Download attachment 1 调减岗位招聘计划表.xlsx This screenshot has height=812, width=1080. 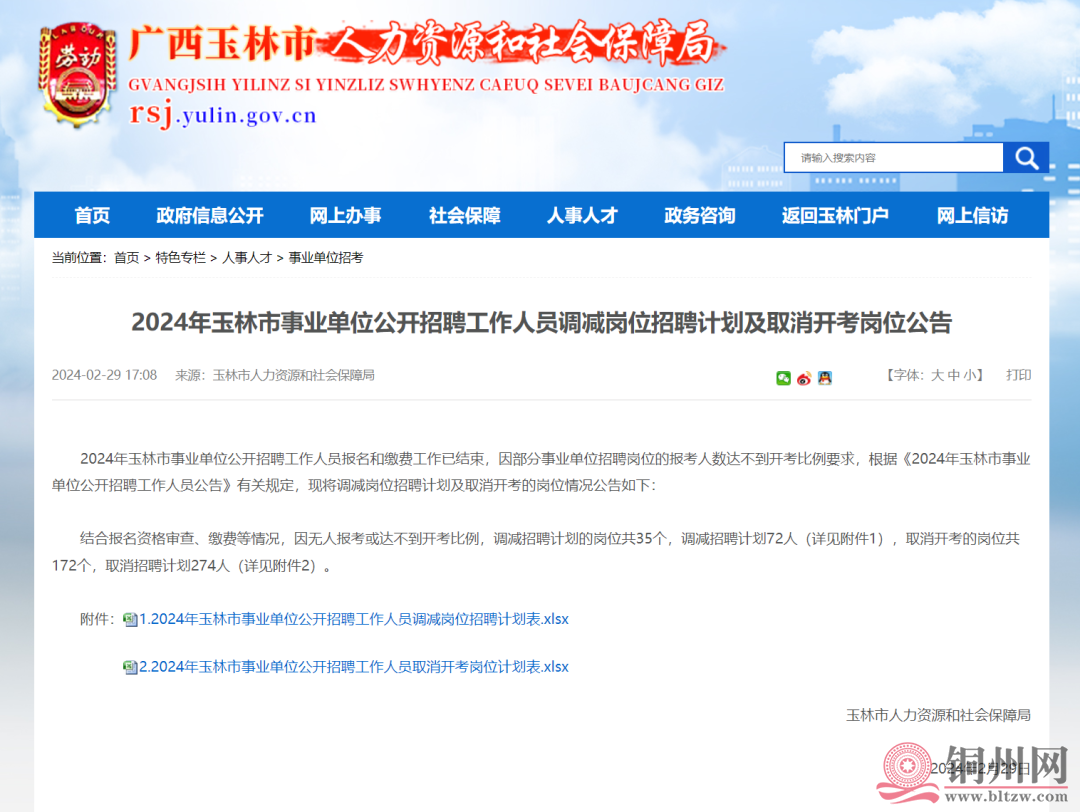coord(354,619)
